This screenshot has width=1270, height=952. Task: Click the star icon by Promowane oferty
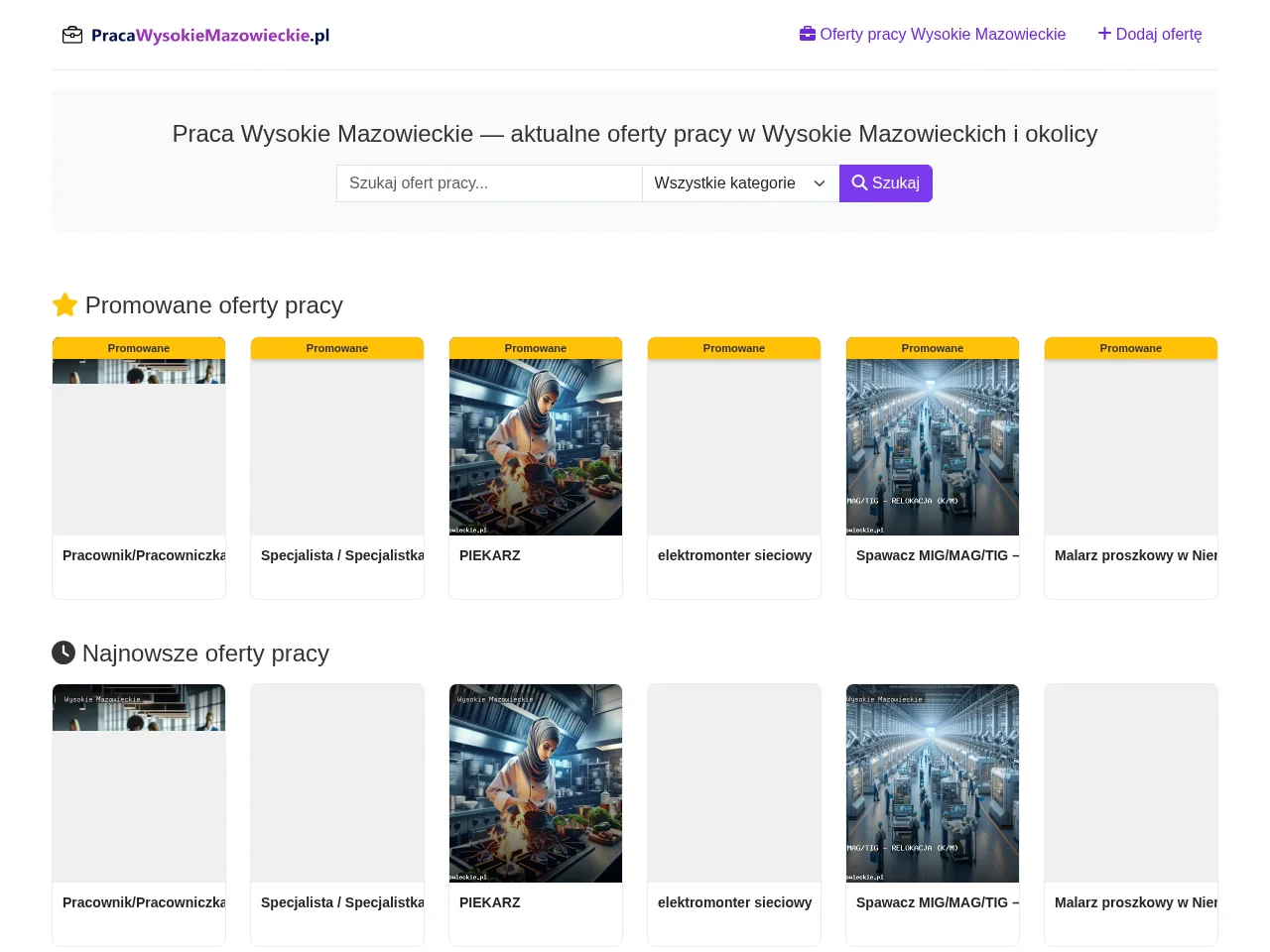click(x=64, y=305)
